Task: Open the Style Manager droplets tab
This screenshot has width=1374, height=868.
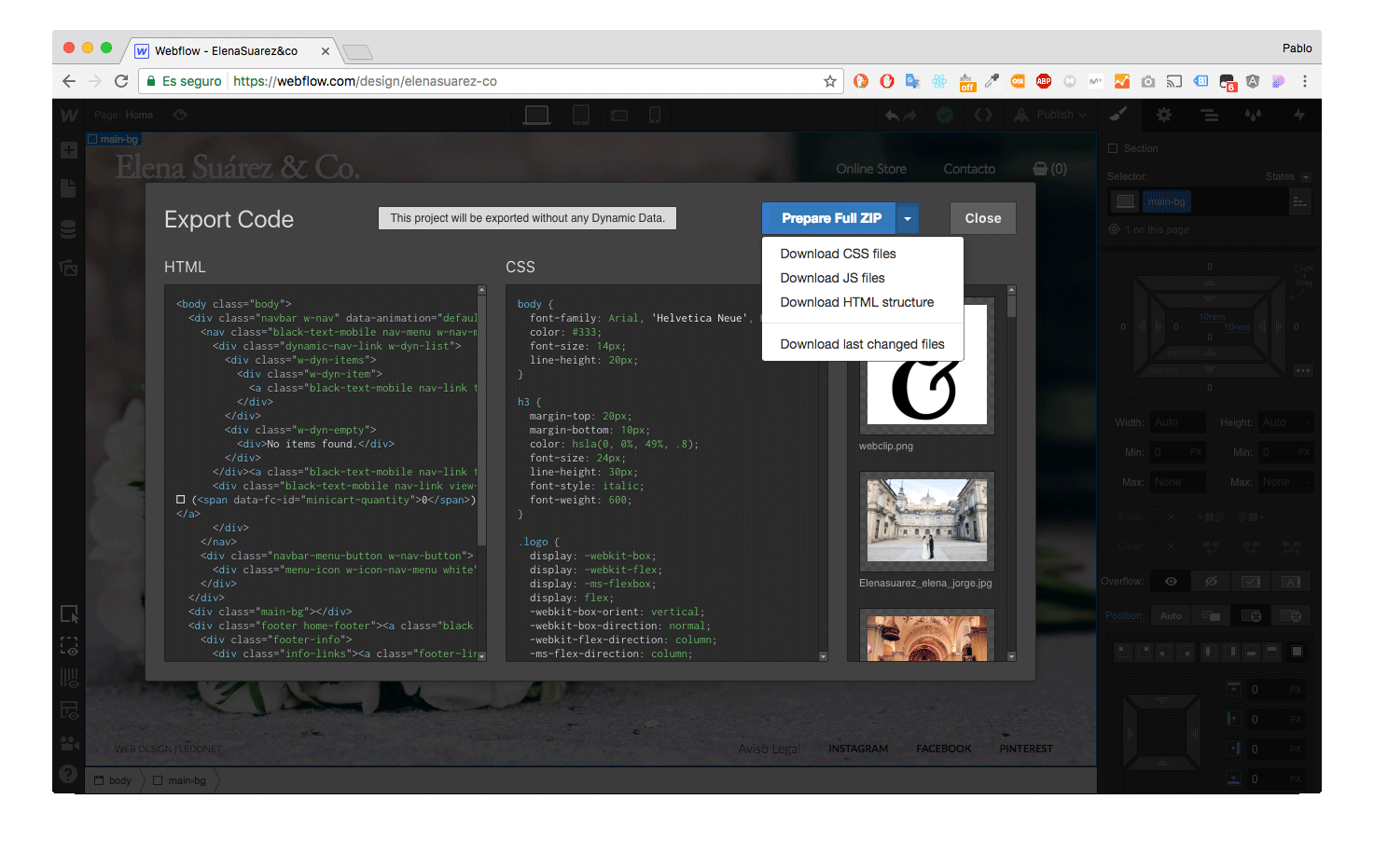Action: pyautogui.click(x=1254, y=116)
